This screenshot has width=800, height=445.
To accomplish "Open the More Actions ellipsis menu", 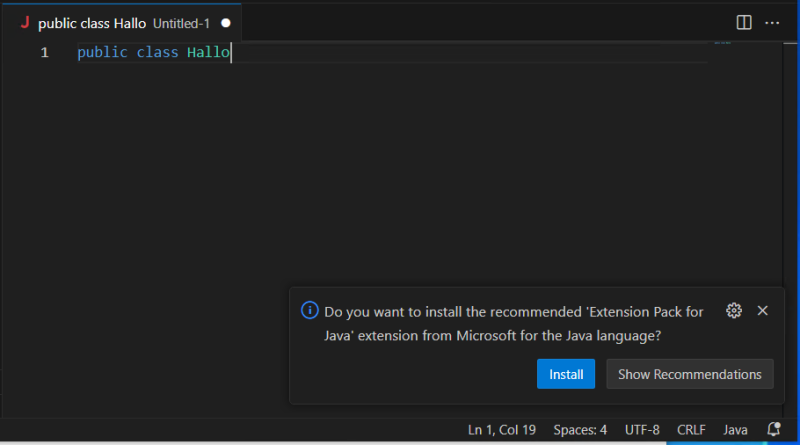I will click(772, 22).
